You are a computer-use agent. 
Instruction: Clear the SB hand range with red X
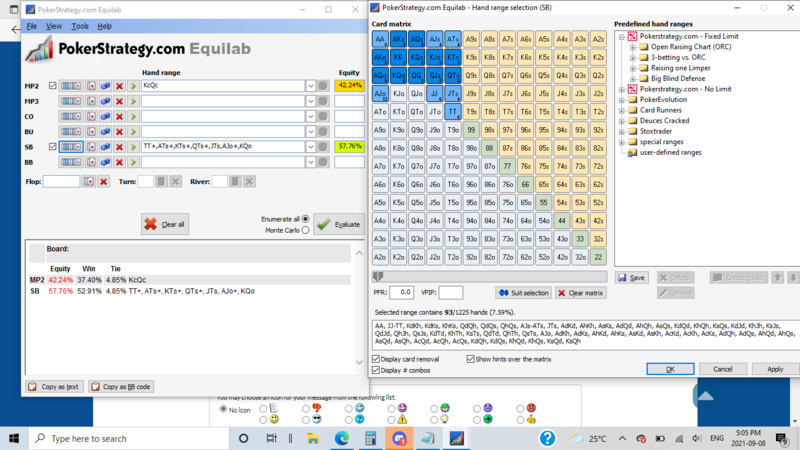(x=119, y=147)
